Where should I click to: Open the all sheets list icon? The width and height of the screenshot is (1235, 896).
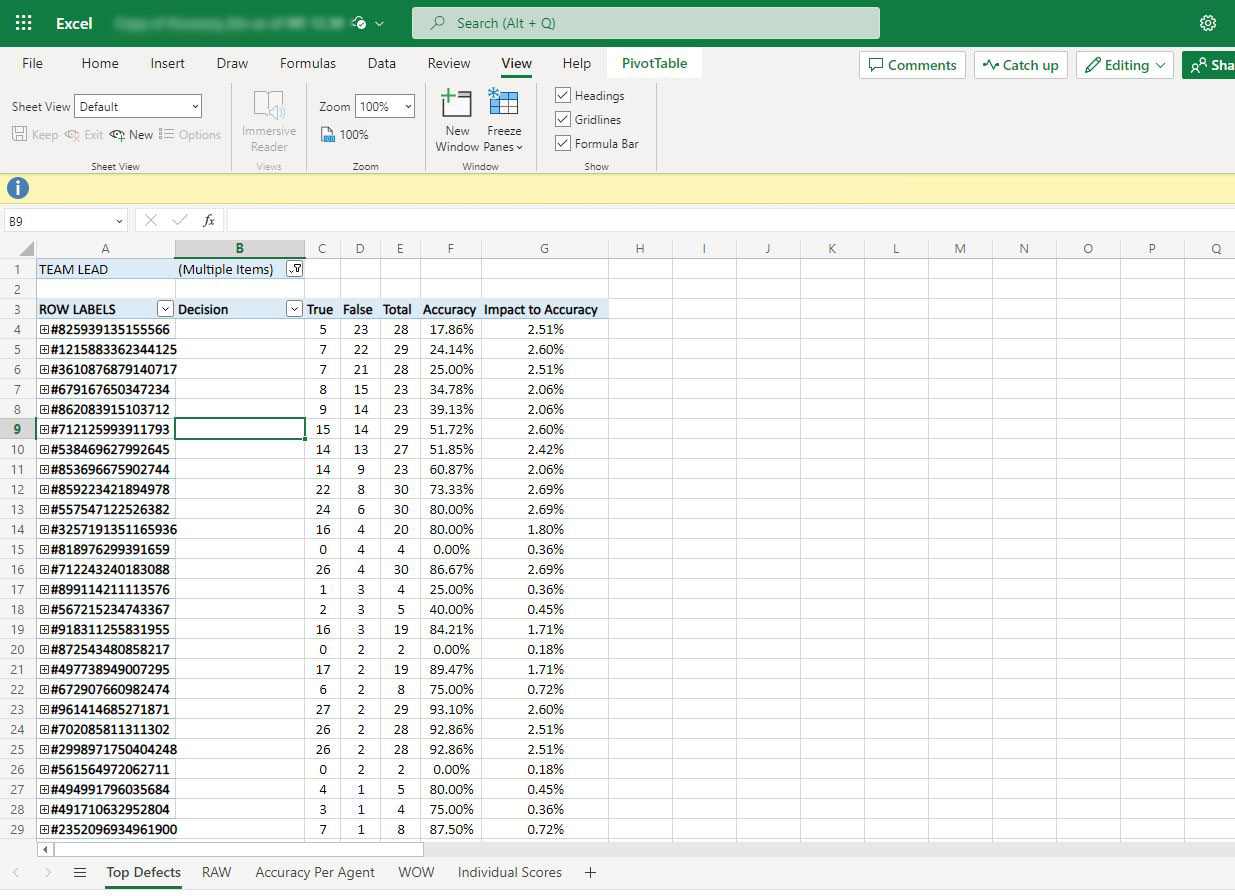80,873
